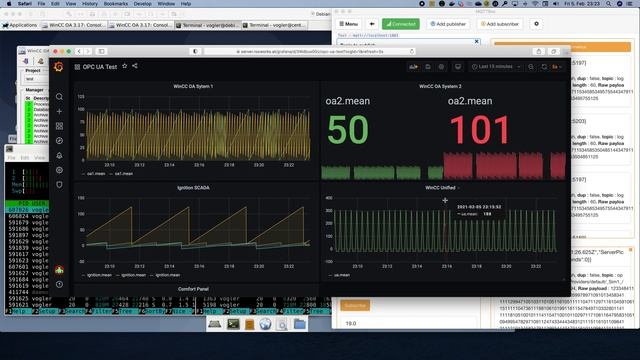Viewport: 640px width, 360px height.
Task: Close the publisher panel with X
Action: [476, 41]
